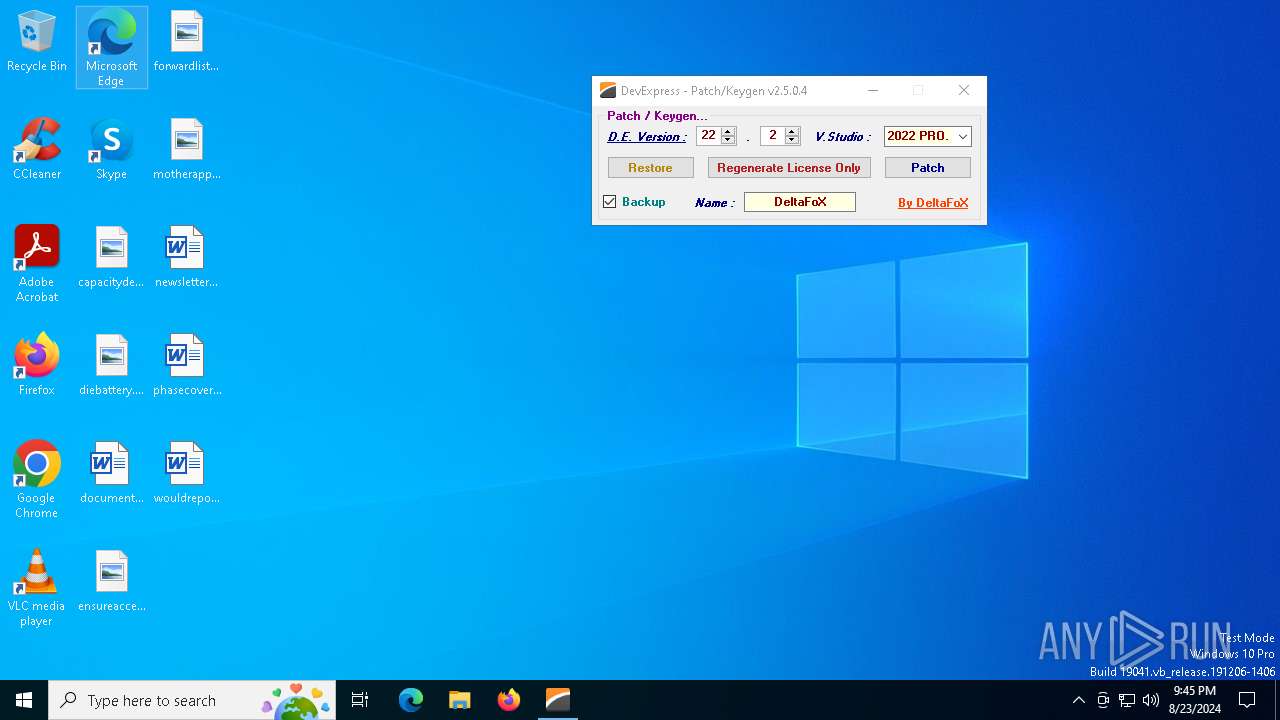This screenshot has width=1280, height=720.
Task: Select the wouldrepo Word document icon
Action: 186,474
